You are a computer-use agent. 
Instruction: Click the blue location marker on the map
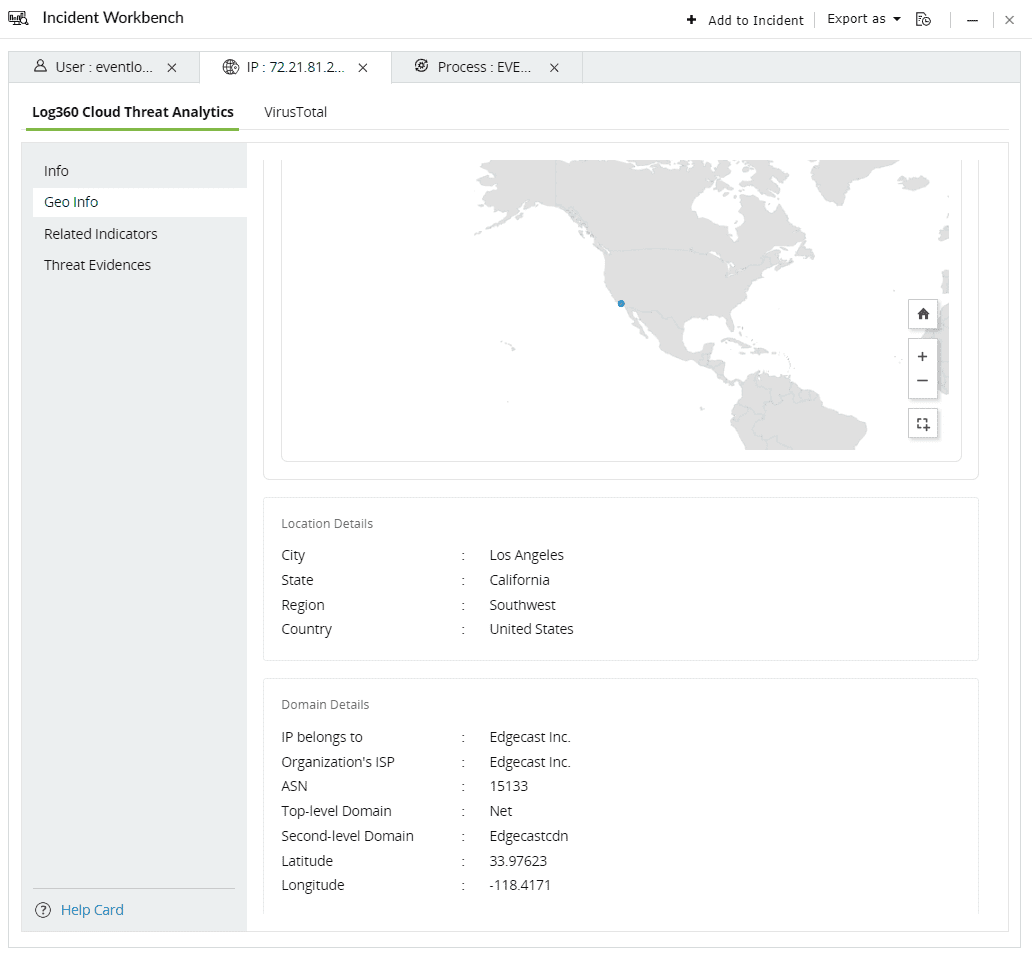click(621, 303)
